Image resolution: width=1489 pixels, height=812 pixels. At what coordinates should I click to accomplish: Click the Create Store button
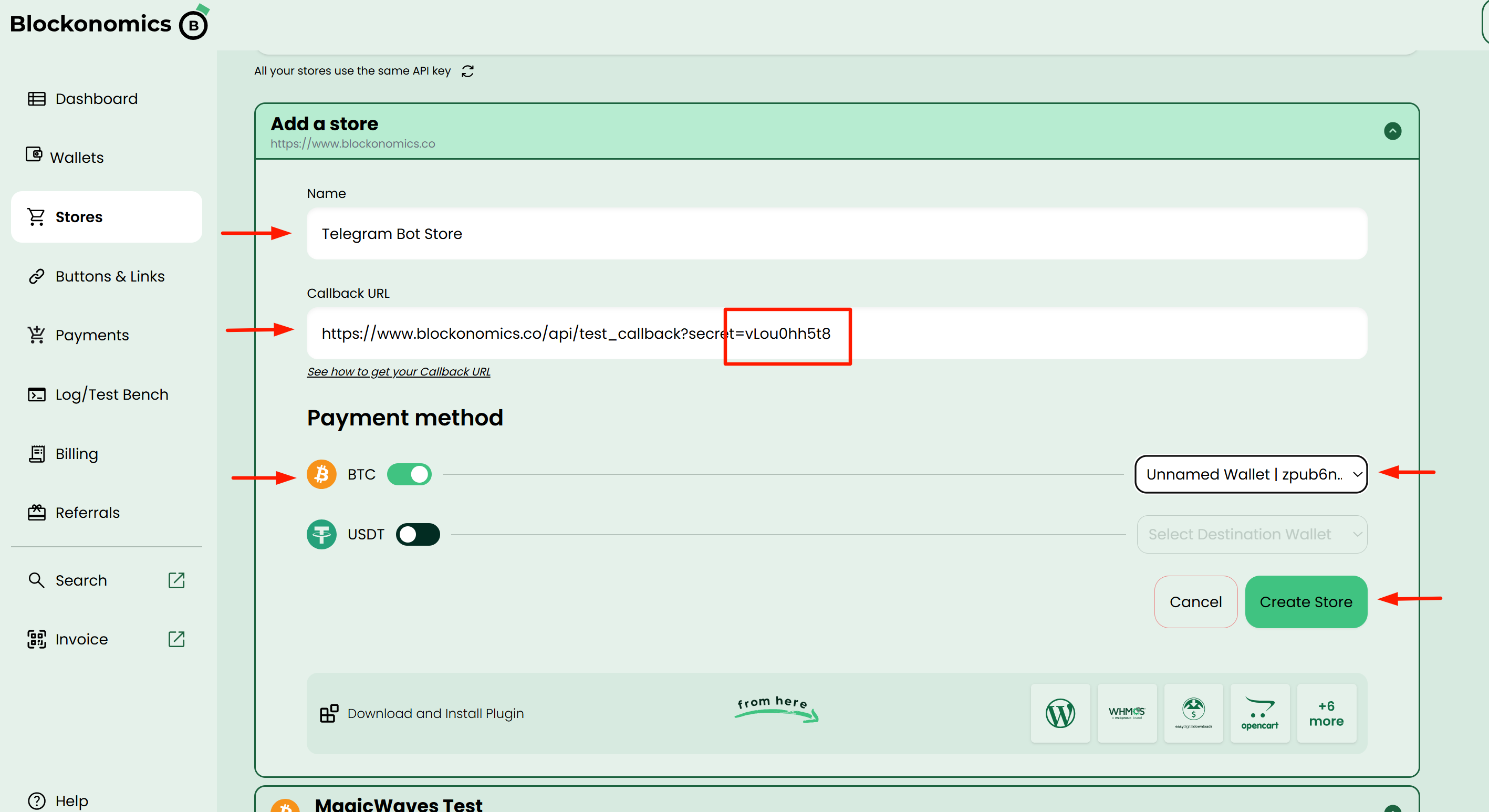click(1305, 601)
